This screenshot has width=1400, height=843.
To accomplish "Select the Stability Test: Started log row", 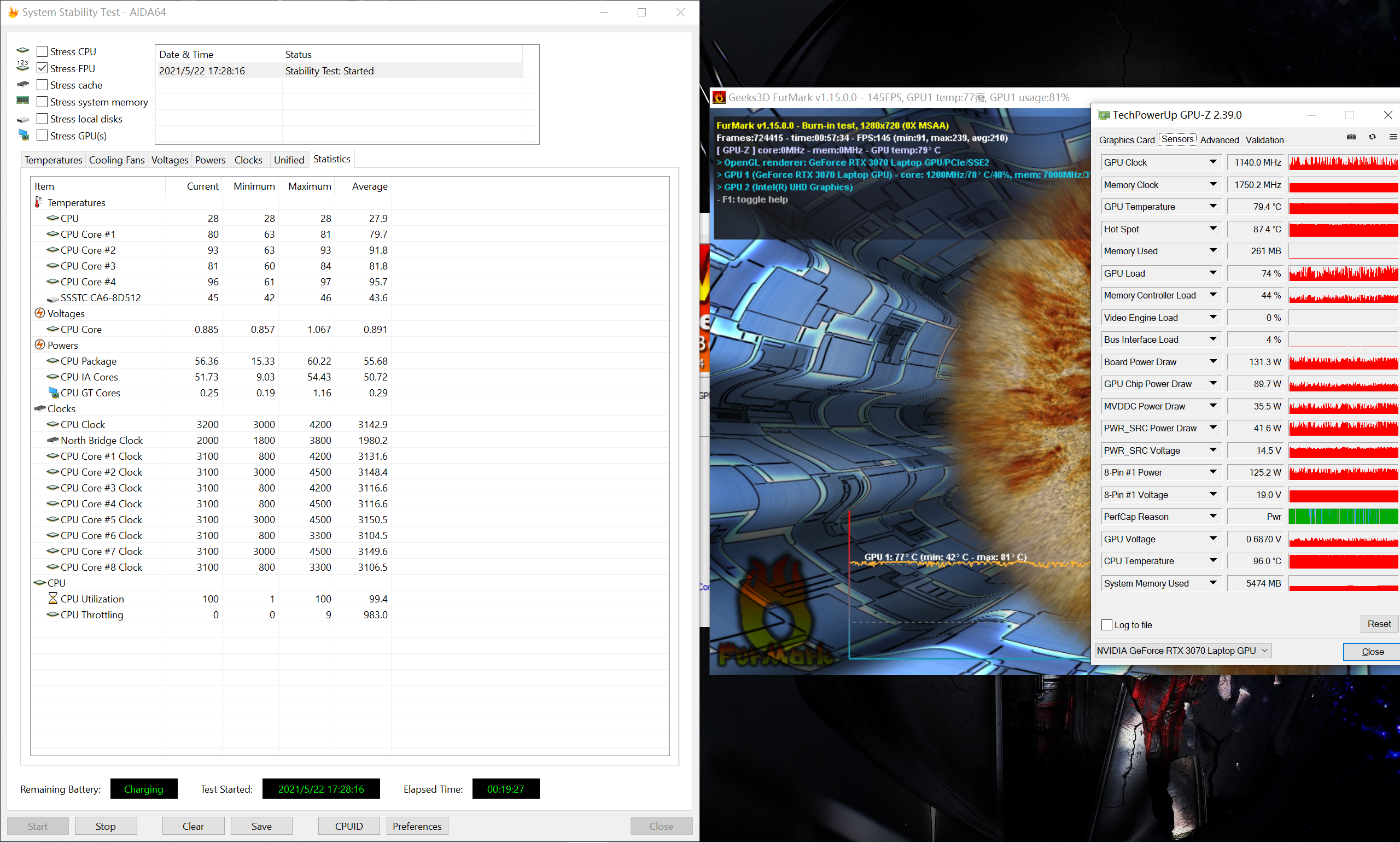I will click(x=329, y=71).
